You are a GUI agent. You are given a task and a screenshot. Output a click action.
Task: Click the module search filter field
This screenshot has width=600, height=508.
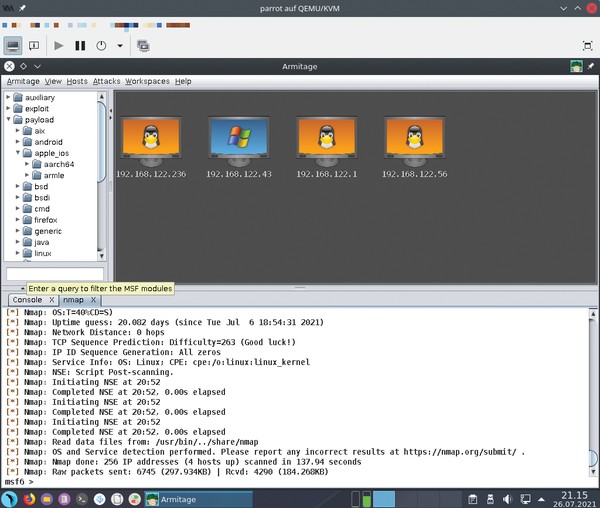(x=55, y=274)
